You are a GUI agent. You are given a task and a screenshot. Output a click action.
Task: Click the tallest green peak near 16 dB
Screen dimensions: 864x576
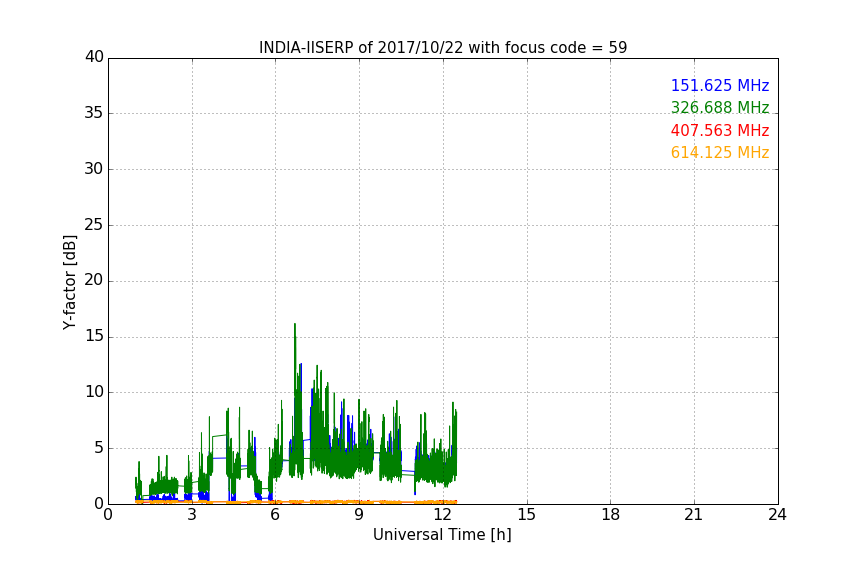[295, 325]
